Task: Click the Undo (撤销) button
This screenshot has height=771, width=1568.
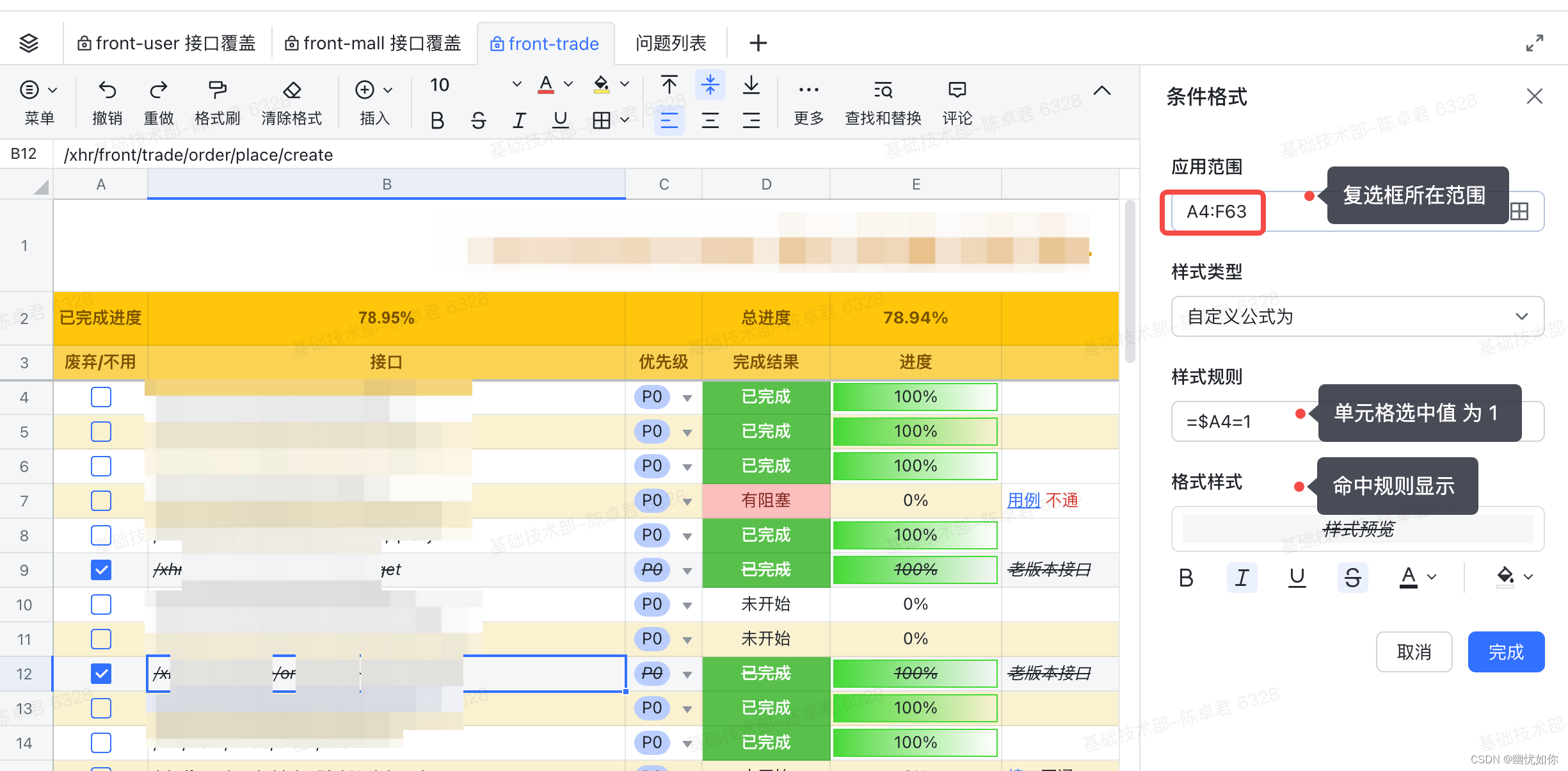Action: (x=107, y=102)
